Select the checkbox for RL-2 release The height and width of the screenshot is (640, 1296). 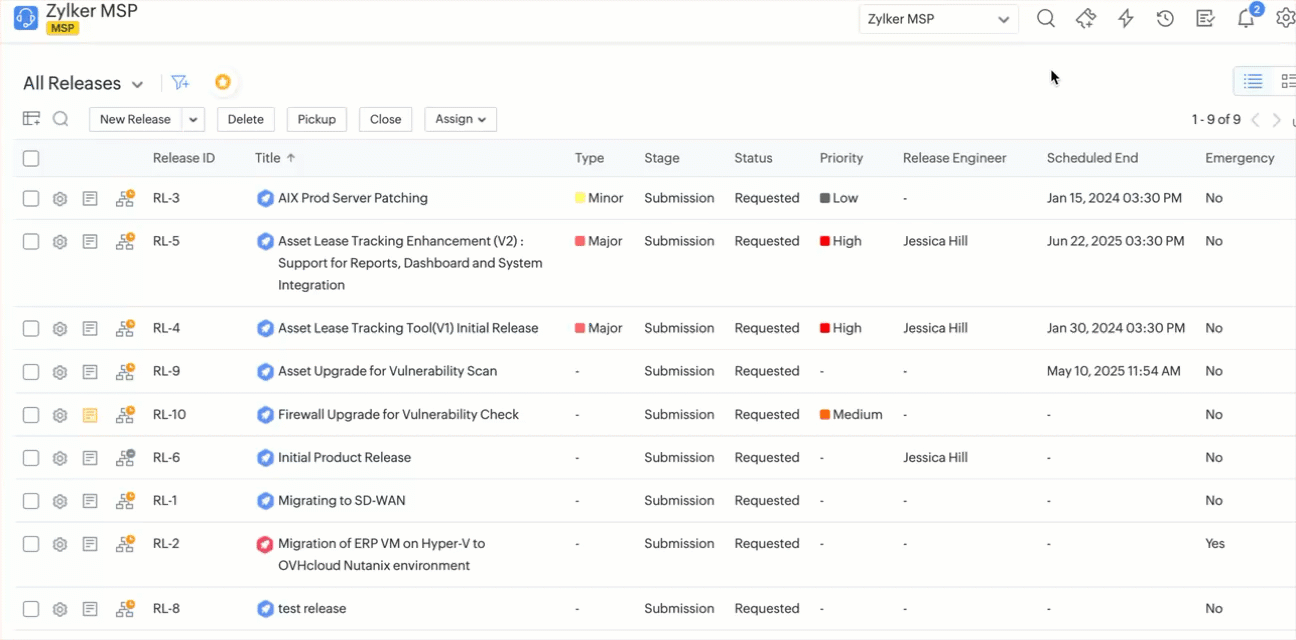point(31,544)
